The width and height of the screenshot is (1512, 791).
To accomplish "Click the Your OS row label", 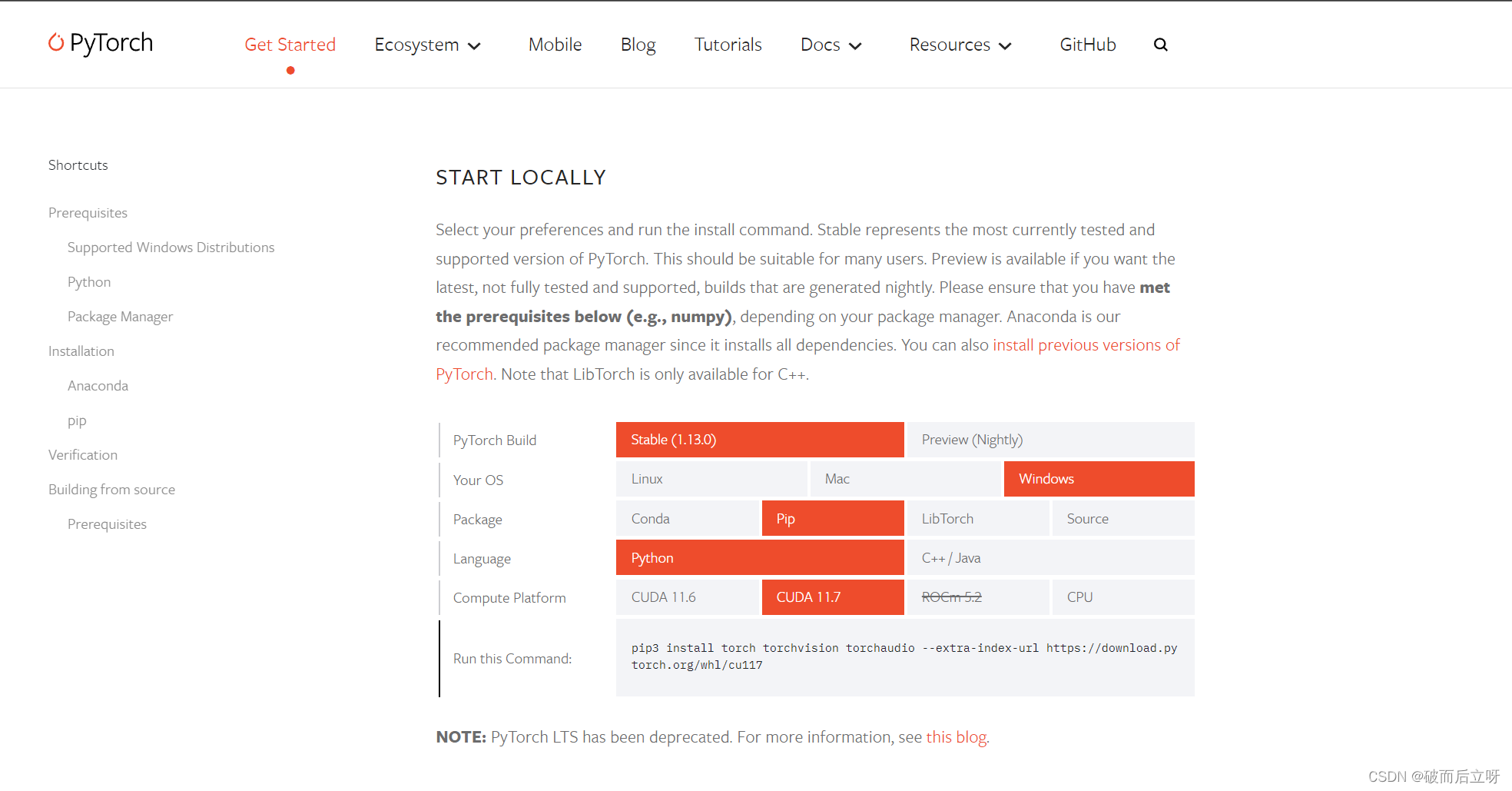I will pos(478,480).
